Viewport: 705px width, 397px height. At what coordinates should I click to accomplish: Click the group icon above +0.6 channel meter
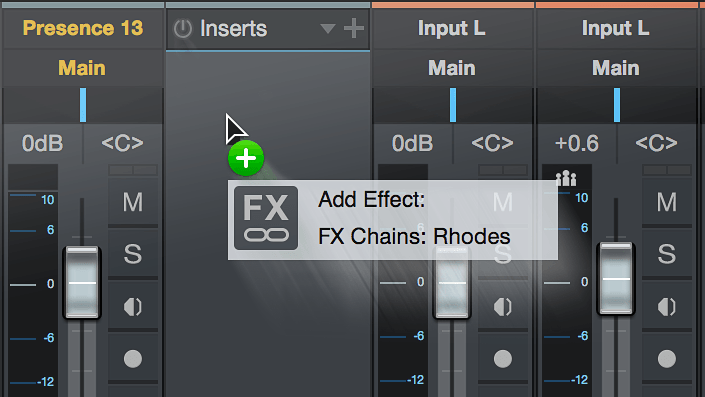click(x=566, y=178)
